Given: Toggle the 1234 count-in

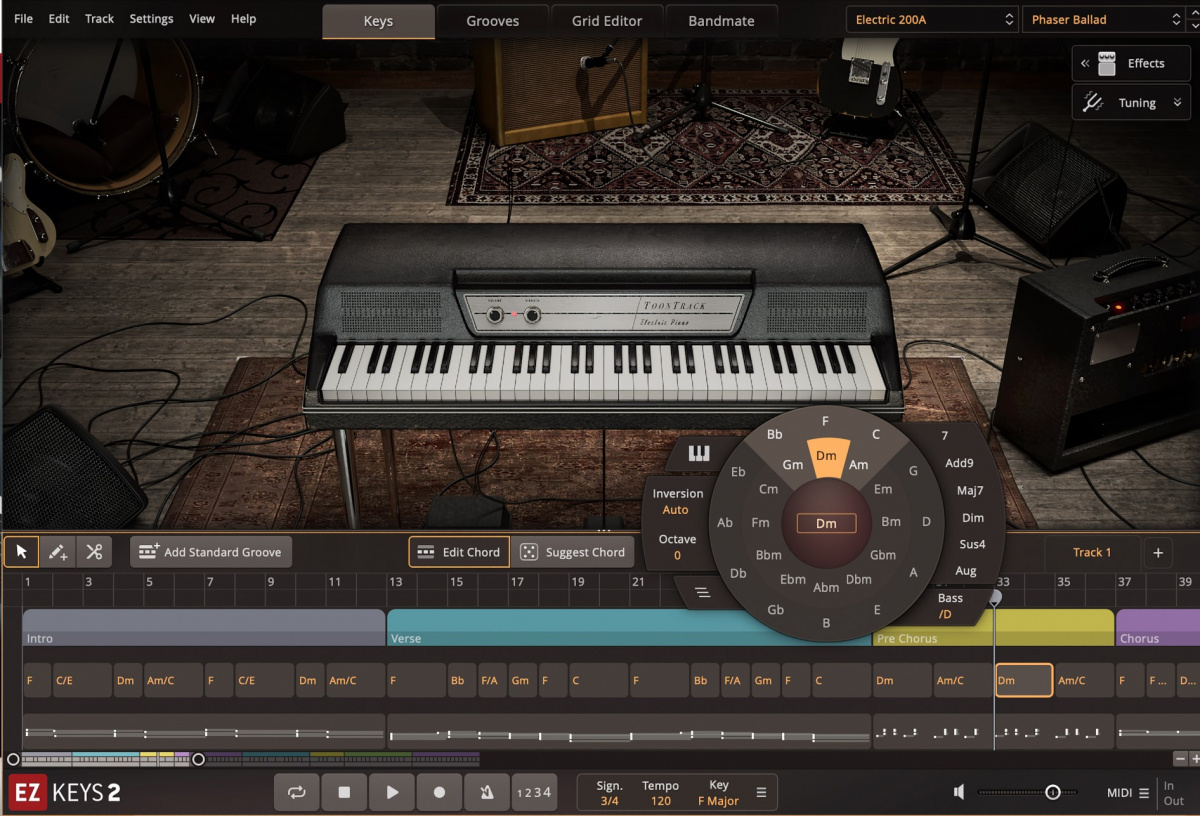Looking at the screenshot, I should (x=534, y=791).
